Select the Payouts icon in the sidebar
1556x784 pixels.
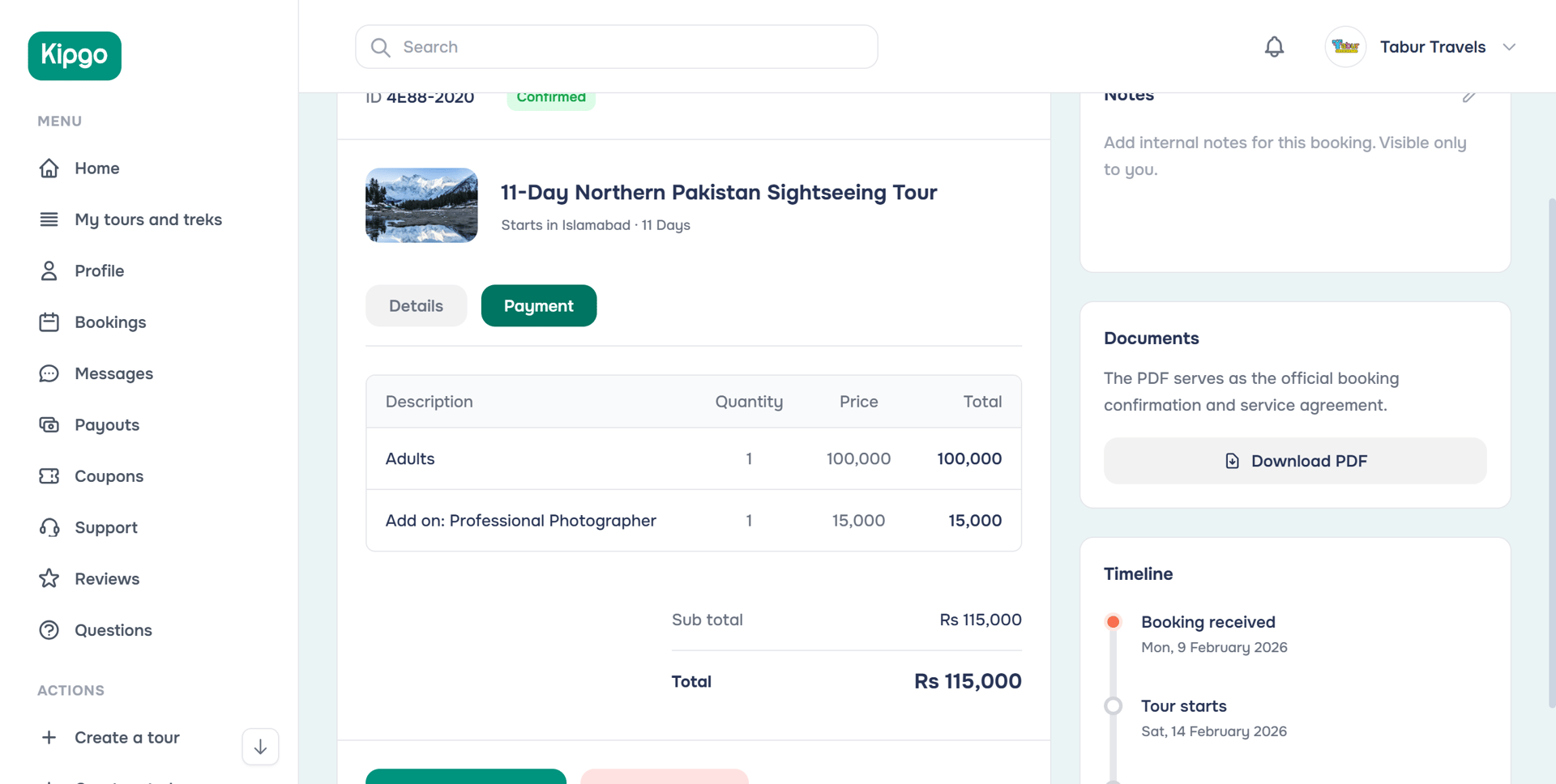point(49,424)
